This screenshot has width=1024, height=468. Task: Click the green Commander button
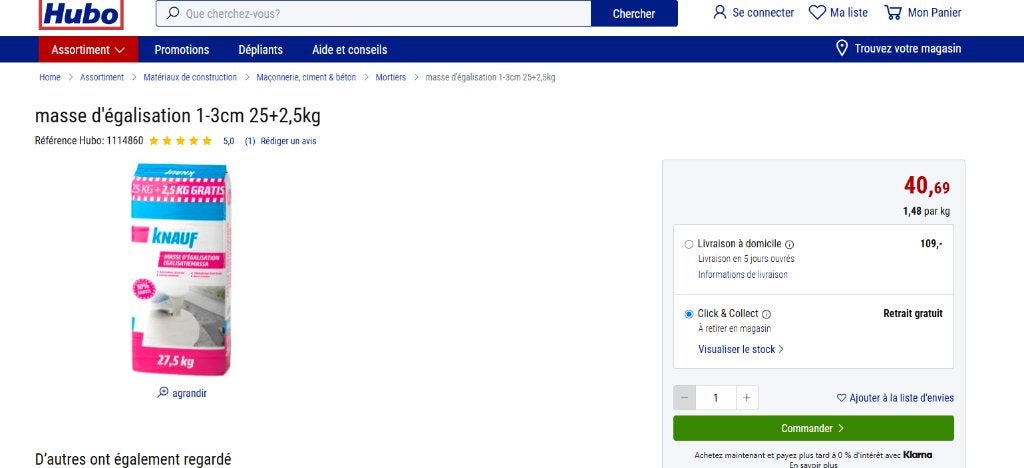pyautogui.click(x=813, y=428)
